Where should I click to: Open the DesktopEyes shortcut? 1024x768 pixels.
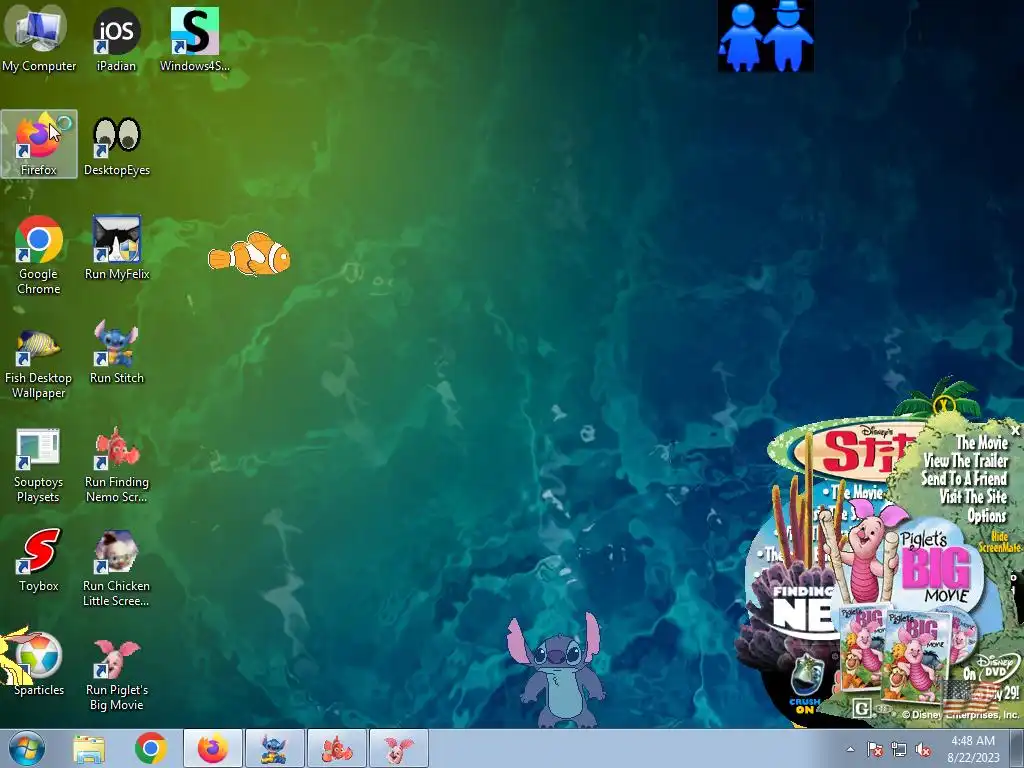click(116, 146)
